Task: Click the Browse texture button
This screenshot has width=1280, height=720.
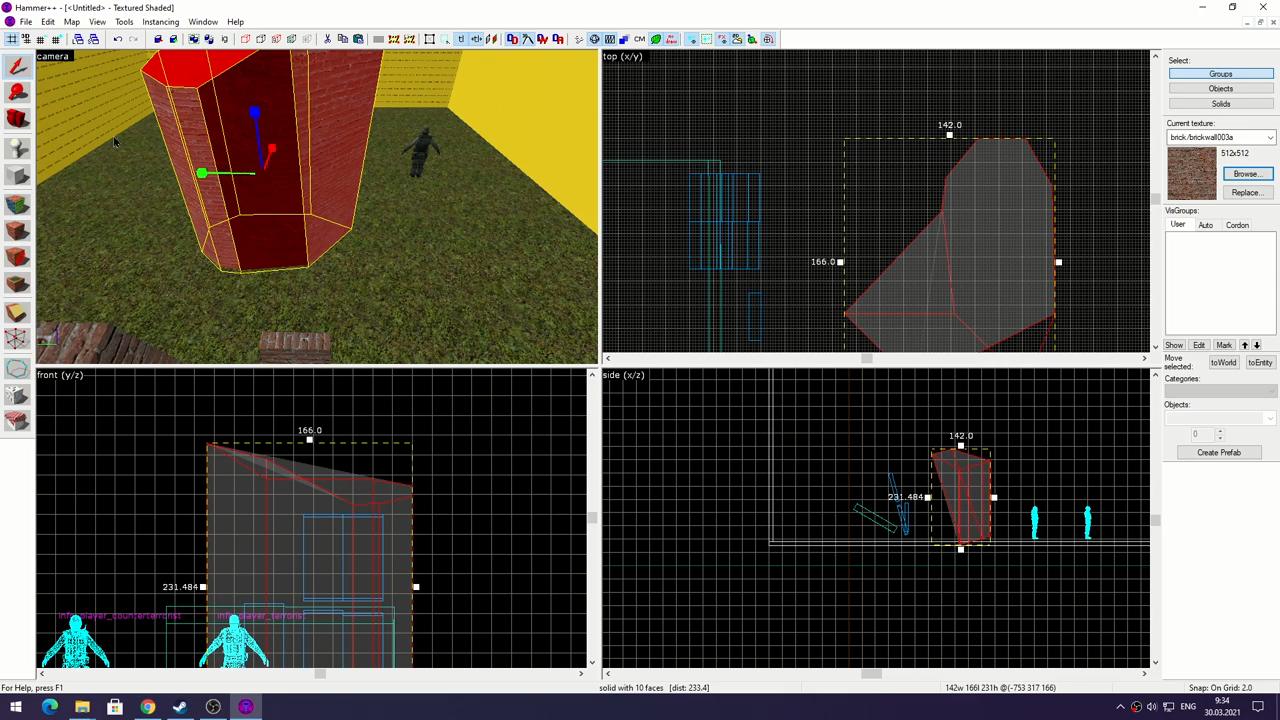Action: point(1245,174)
